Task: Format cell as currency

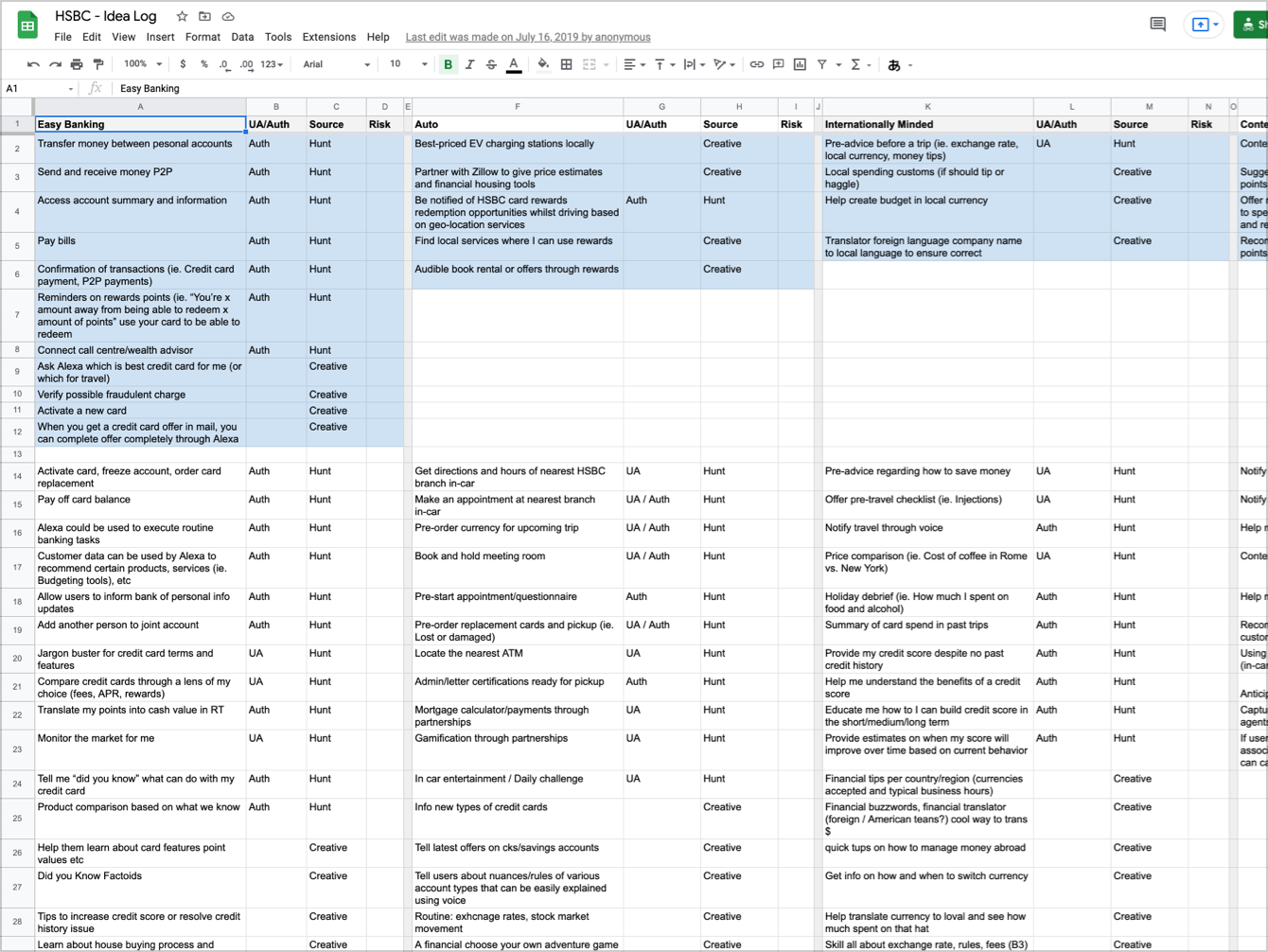Action: tap(183, 64)
